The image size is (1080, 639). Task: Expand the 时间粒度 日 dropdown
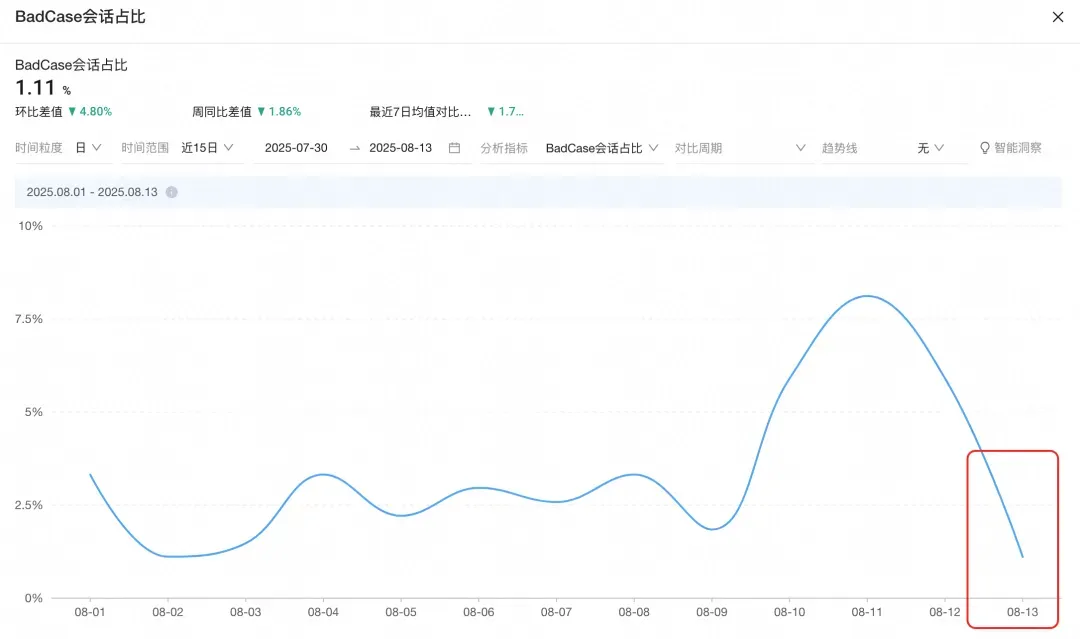(89, 148)
